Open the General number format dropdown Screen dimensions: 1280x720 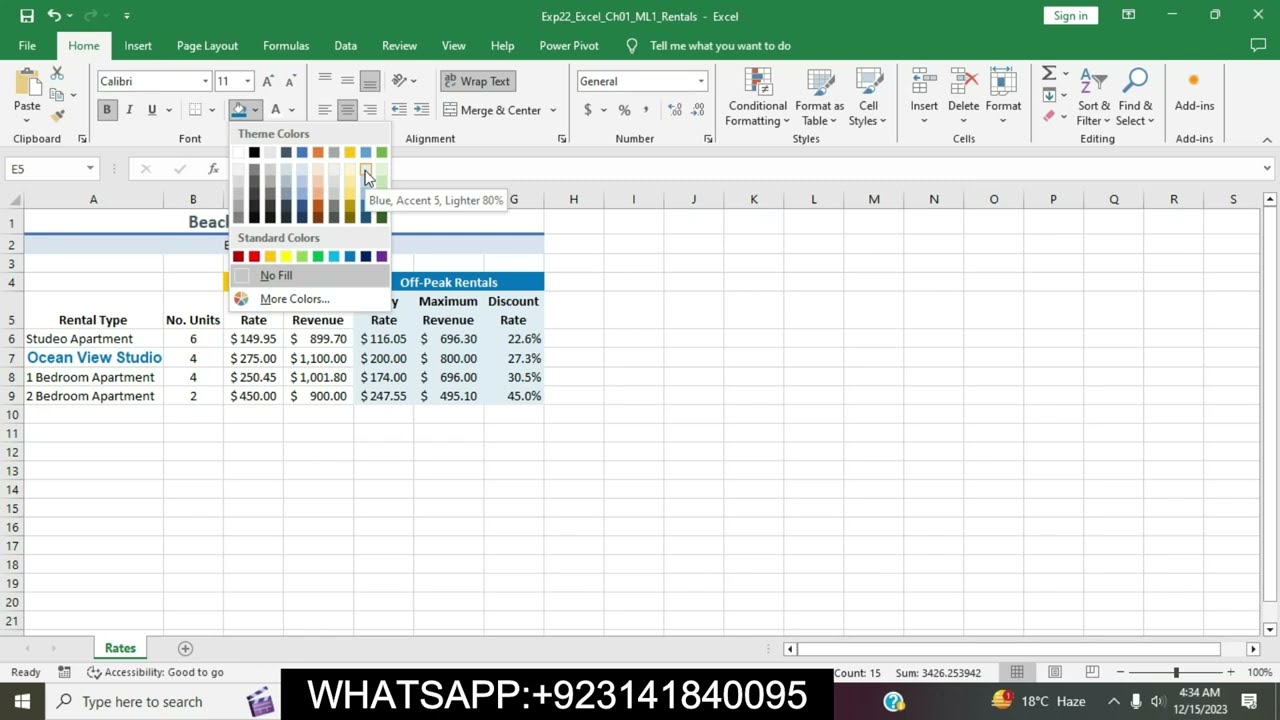(x=701, y=81)
